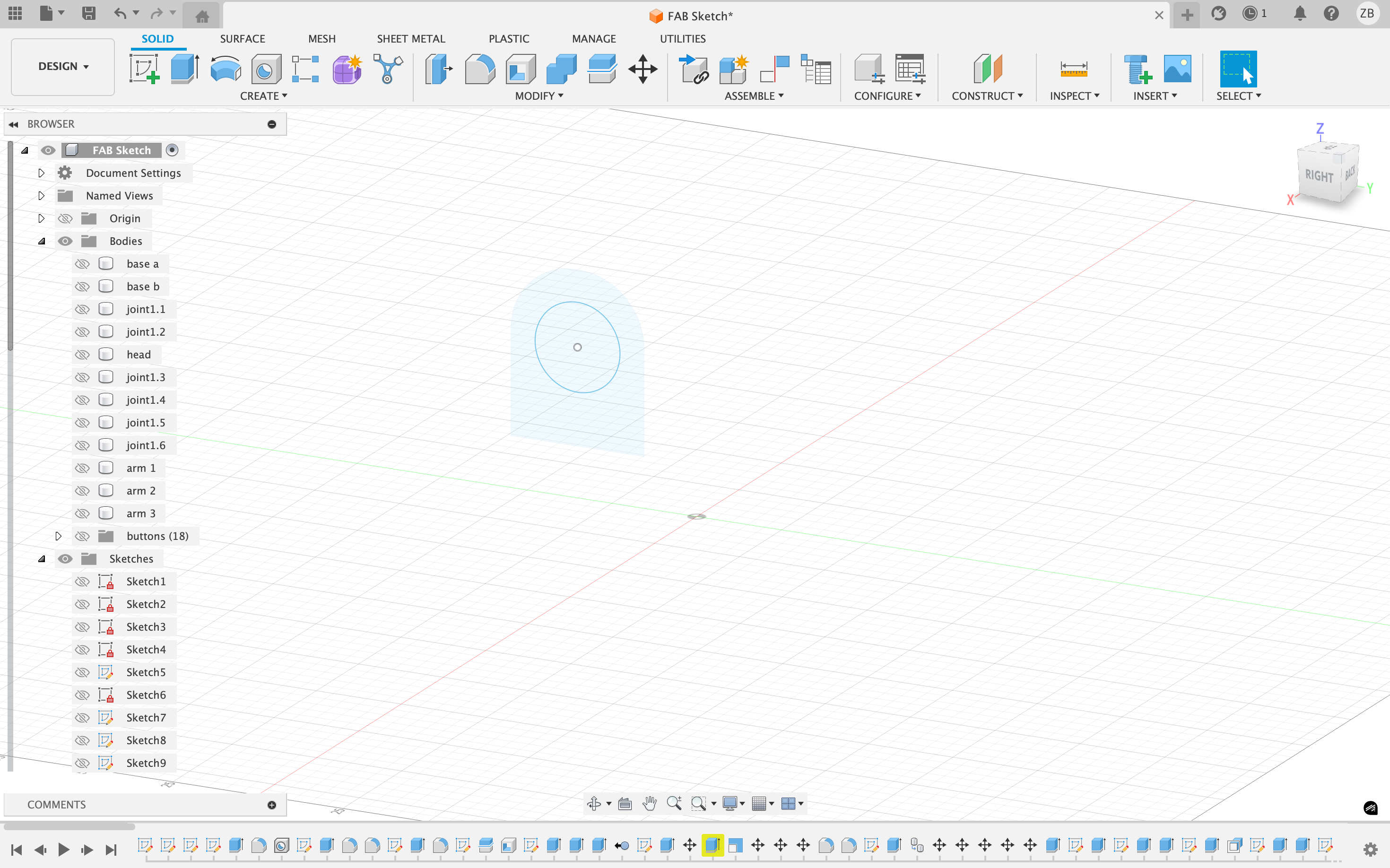Click the Measure tool under Inspect
This screenshot has height=868, width=1390.
[x=1073, y=69]
